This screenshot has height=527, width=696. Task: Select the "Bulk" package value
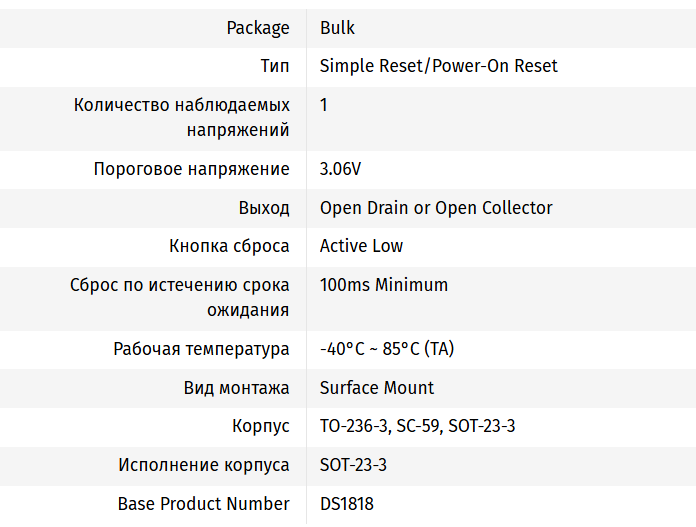337,28
